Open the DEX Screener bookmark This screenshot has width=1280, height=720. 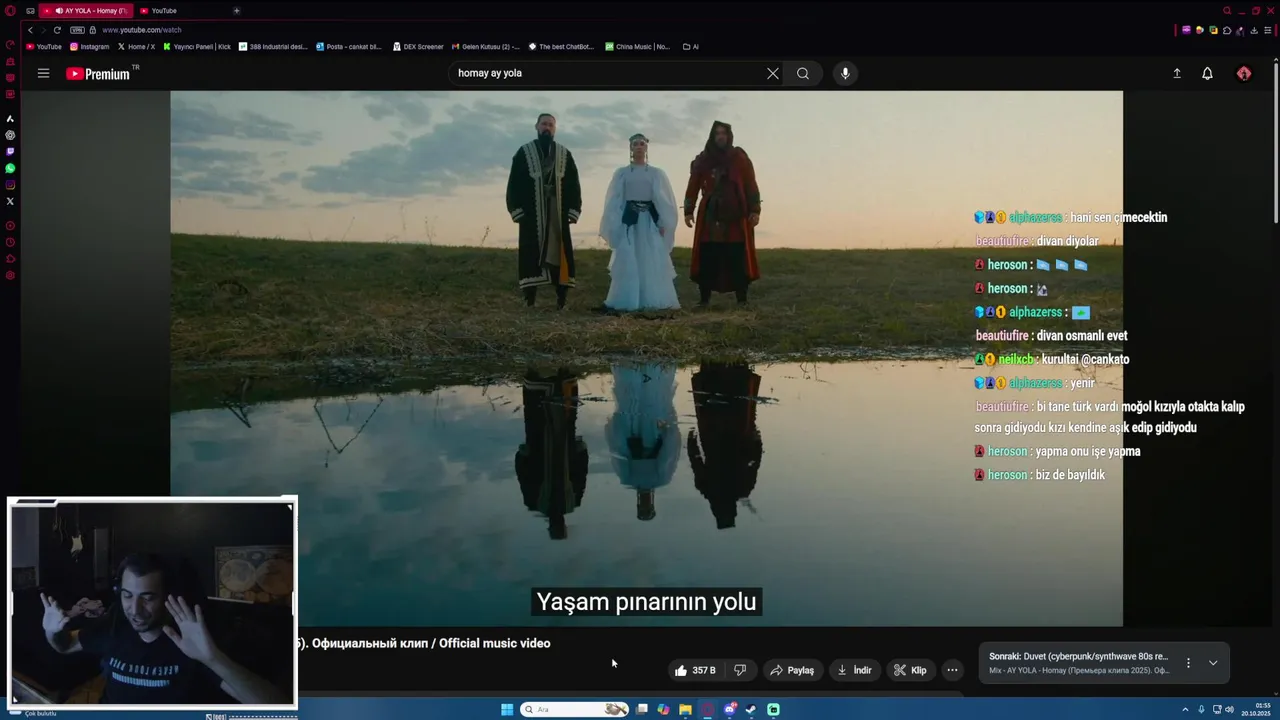pyautogui.click(x=418, y=46)
